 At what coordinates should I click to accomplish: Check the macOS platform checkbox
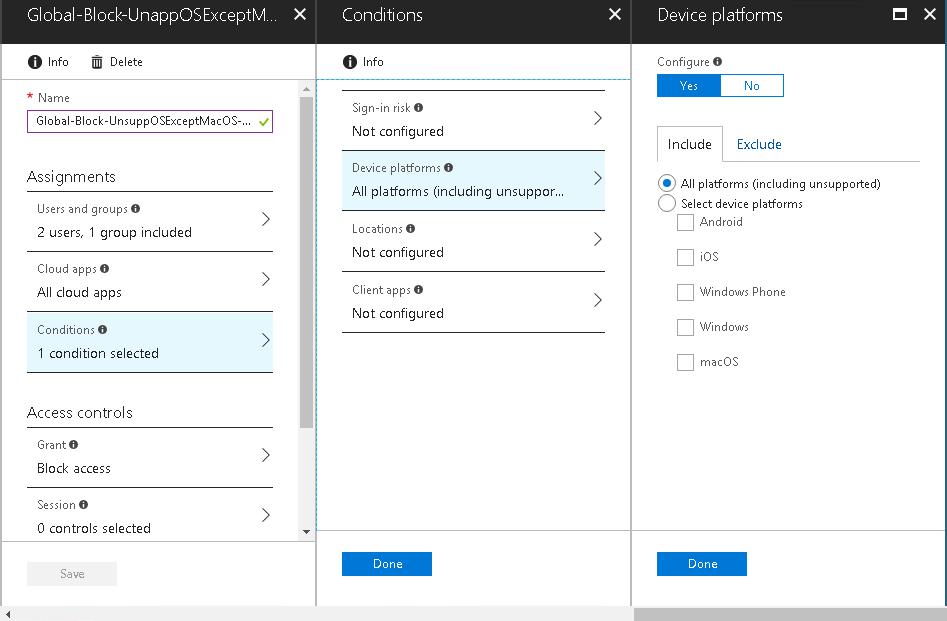(685, 362)
